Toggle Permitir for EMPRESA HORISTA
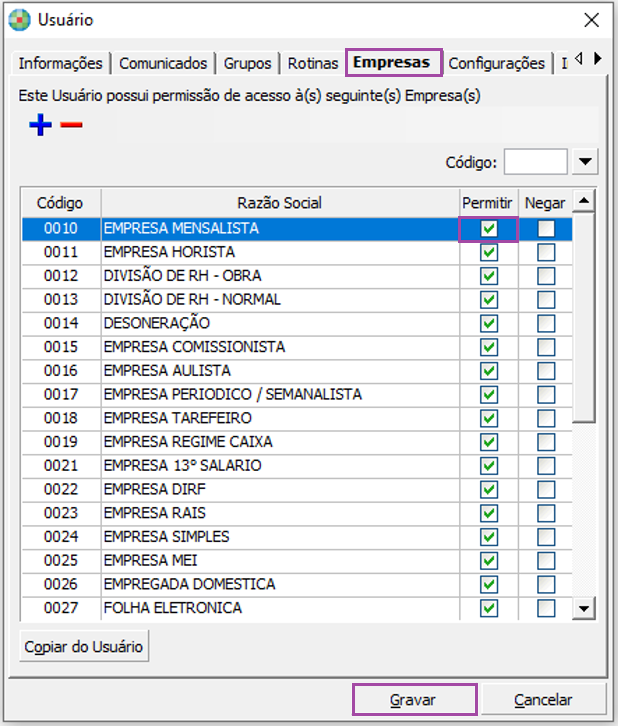The height and width of the screenshot is (726, 618). 489,252
